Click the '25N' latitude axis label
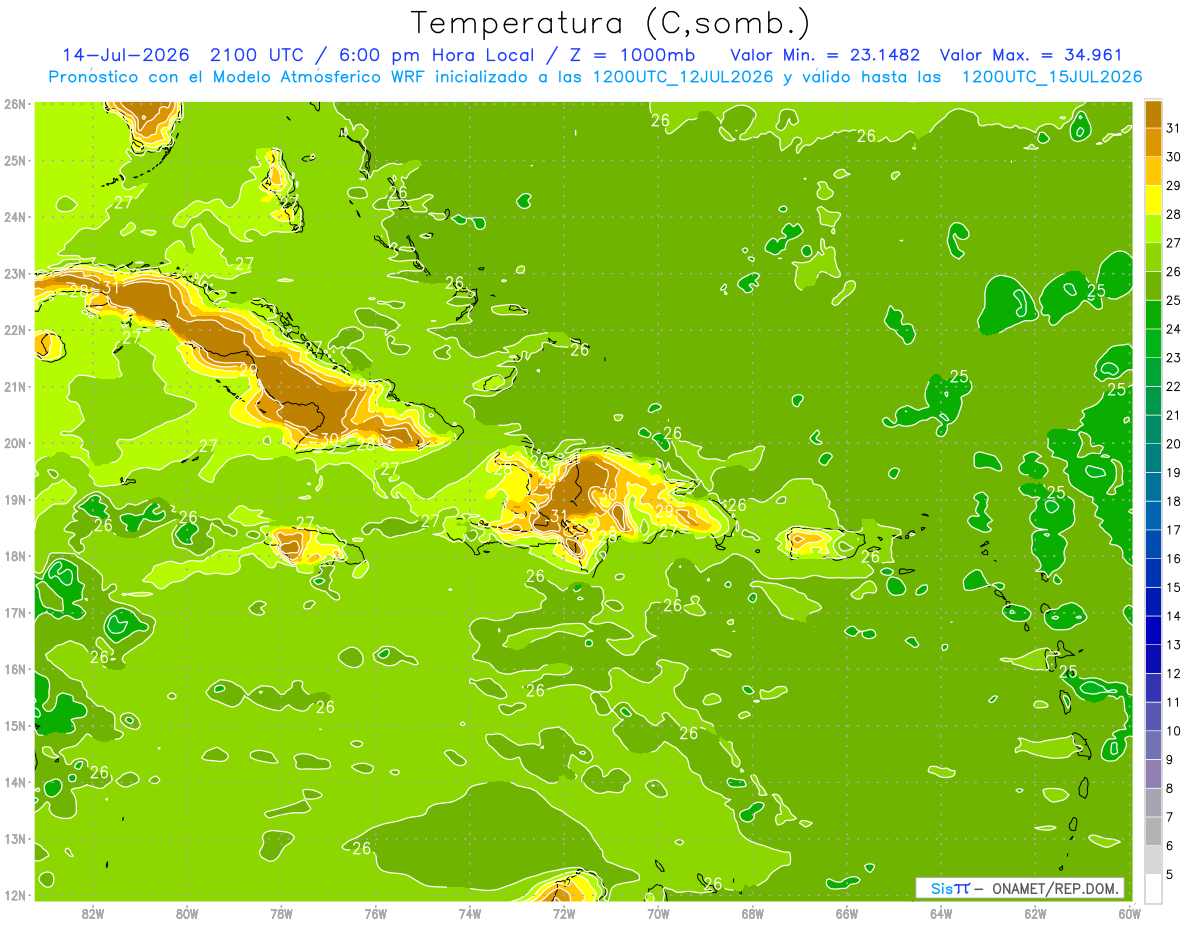This screenshot has width=1200, height=927. pos(15,160)
